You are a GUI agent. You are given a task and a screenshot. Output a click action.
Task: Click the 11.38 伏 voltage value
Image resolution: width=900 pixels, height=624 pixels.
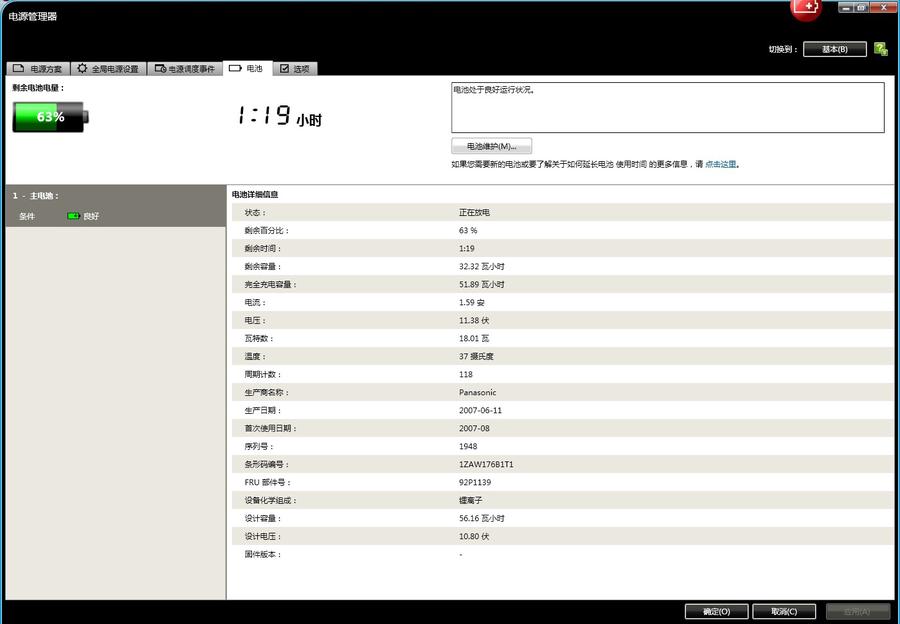click(474, 320)
